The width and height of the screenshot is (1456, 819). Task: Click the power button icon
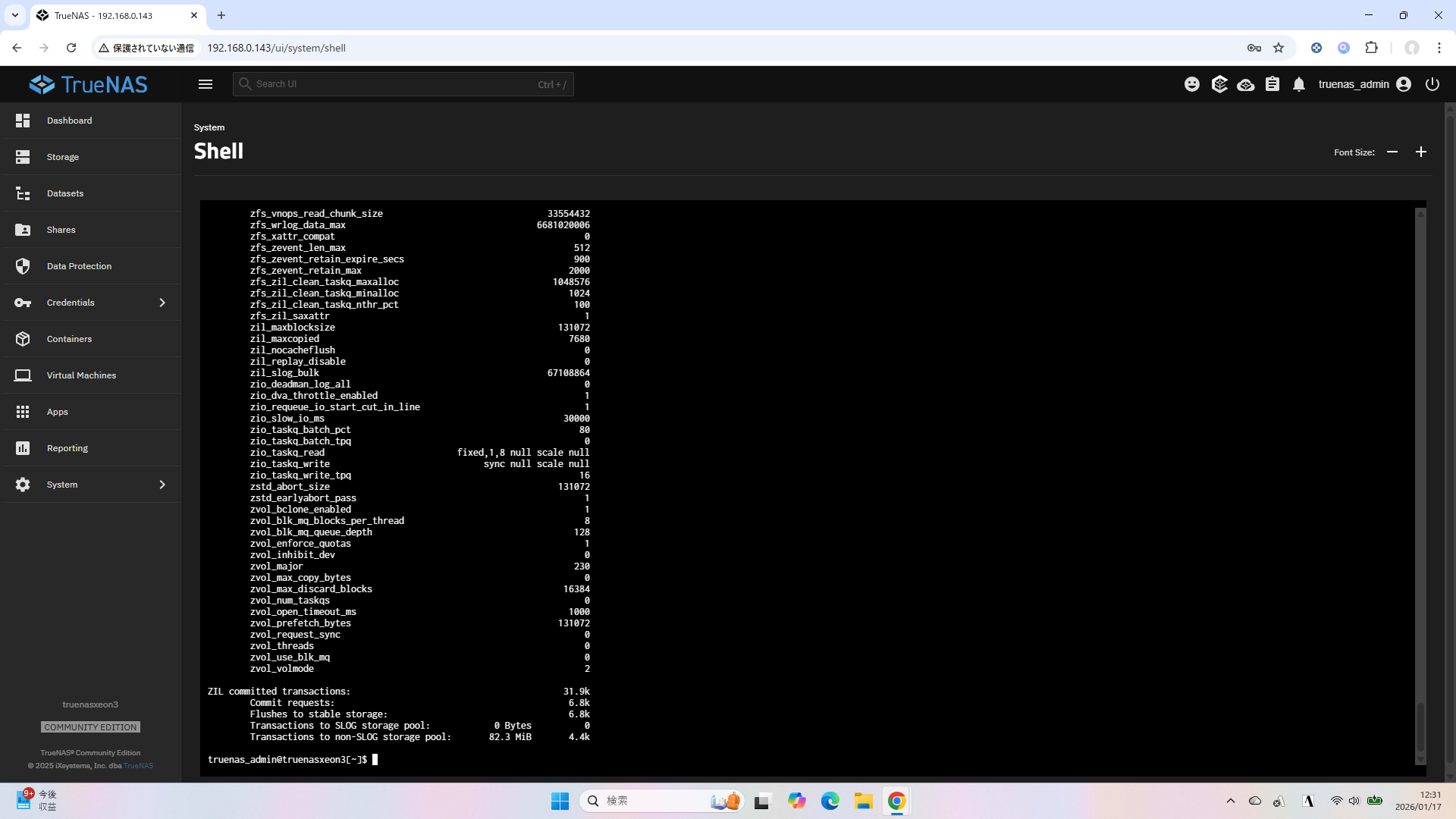(1432, 84)
